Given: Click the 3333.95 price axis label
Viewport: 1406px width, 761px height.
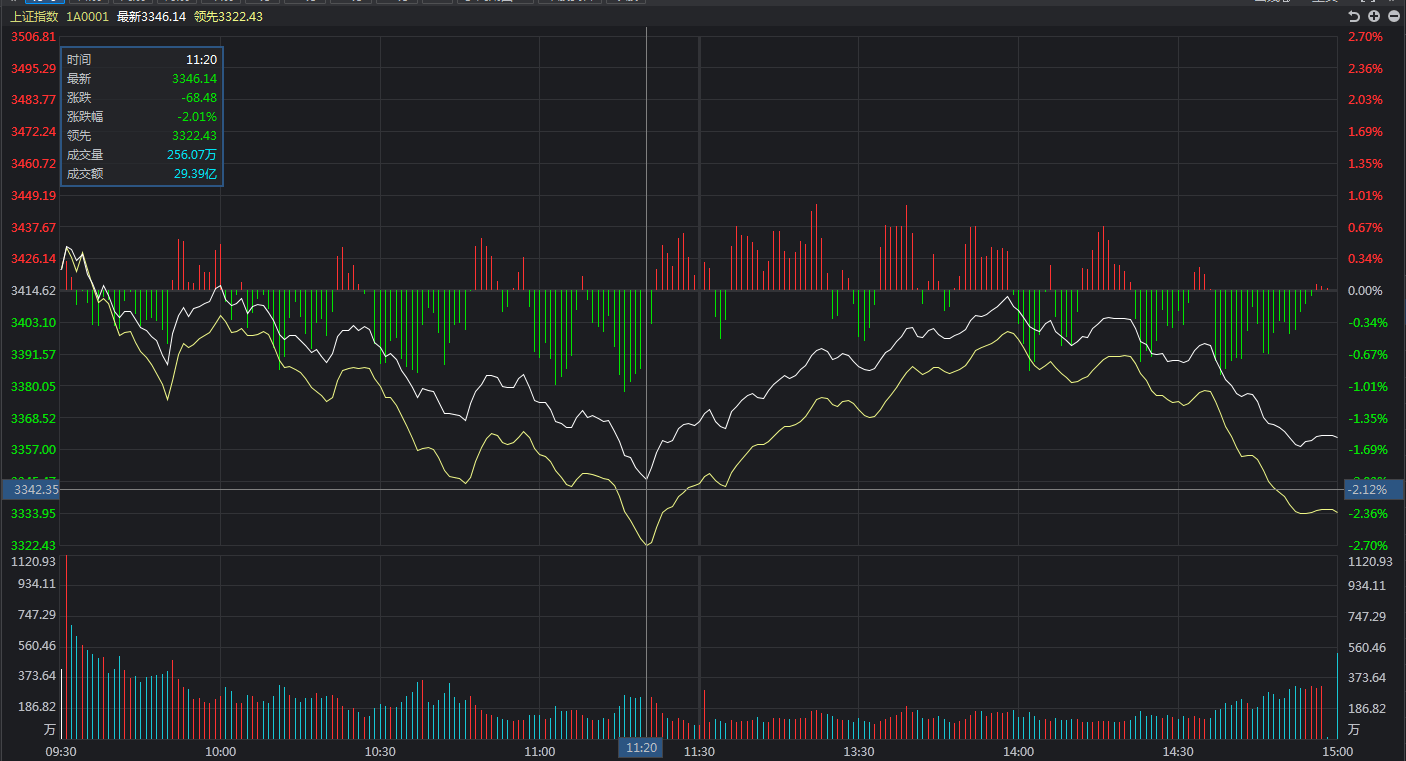Looking at the screenshot, I should point(33,514).
